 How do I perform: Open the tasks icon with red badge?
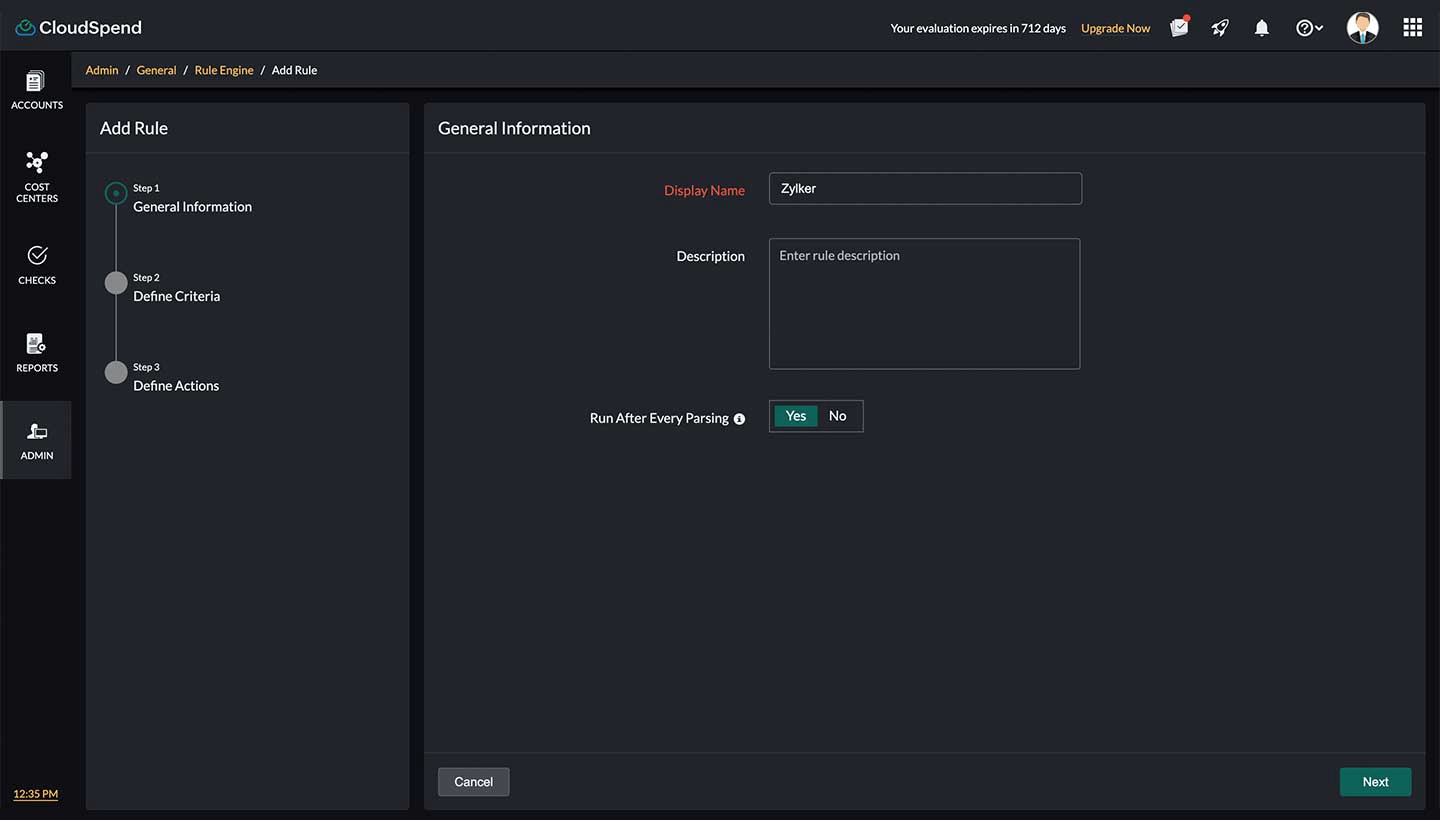tap(1178, 27)
